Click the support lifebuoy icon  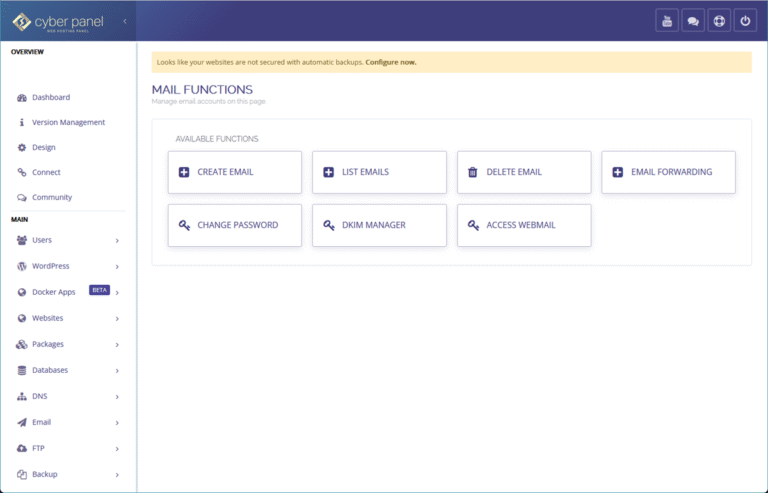click(x=719, y=21)
